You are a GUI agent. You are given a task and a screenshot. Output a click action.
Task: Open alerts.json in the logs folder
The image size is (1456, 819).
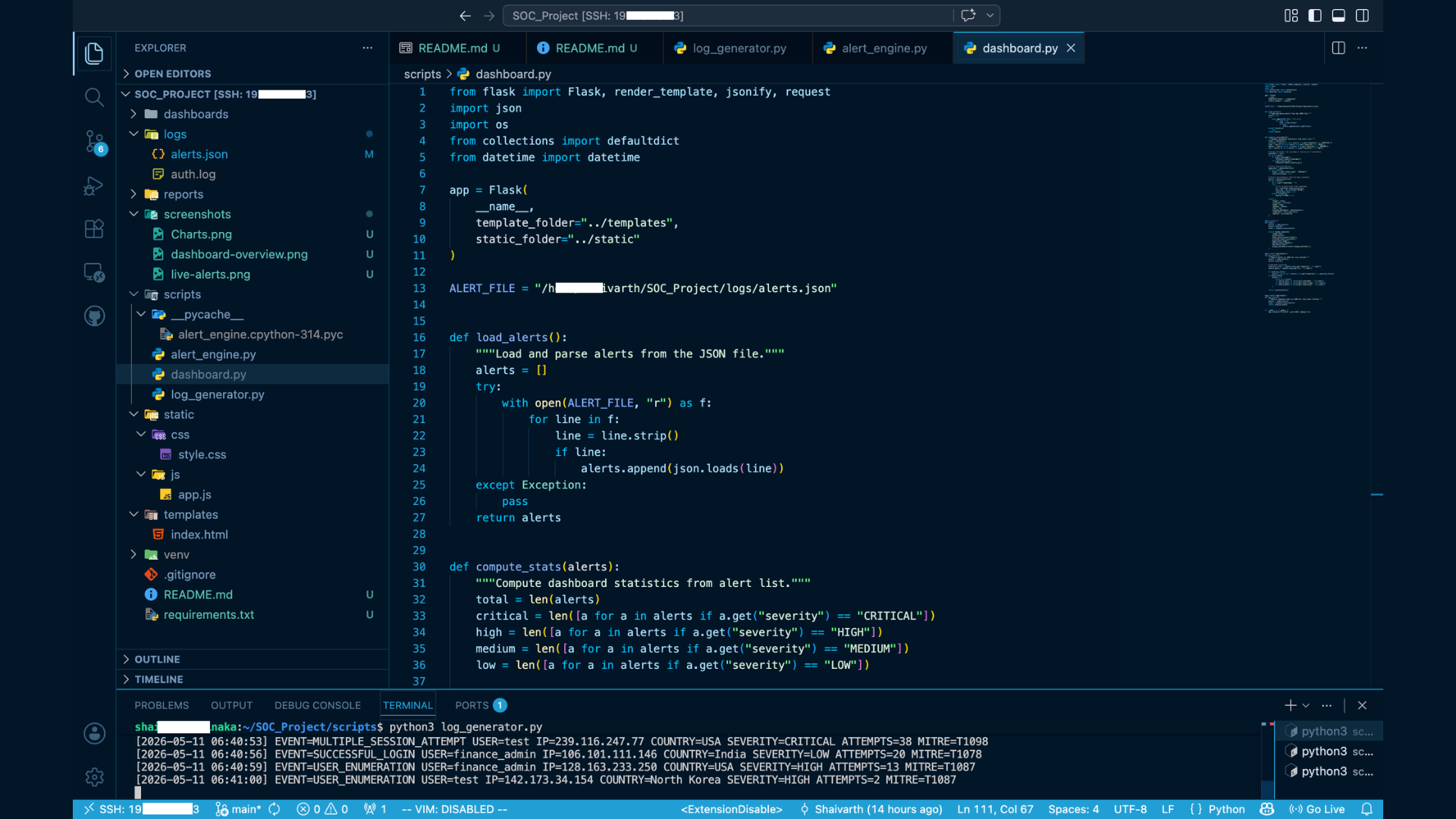(199, 154)
